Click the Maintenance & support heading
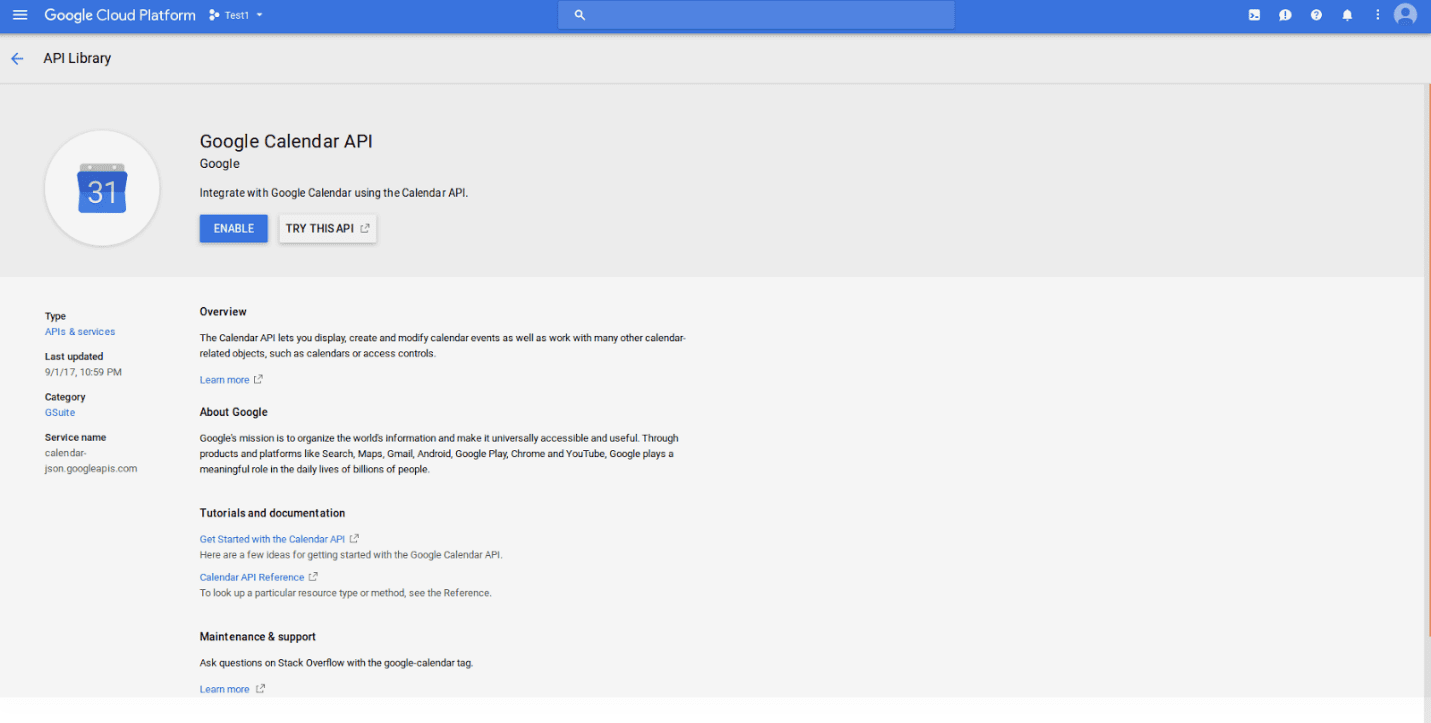Screen dimensions: 1431x723 (258, 637)
